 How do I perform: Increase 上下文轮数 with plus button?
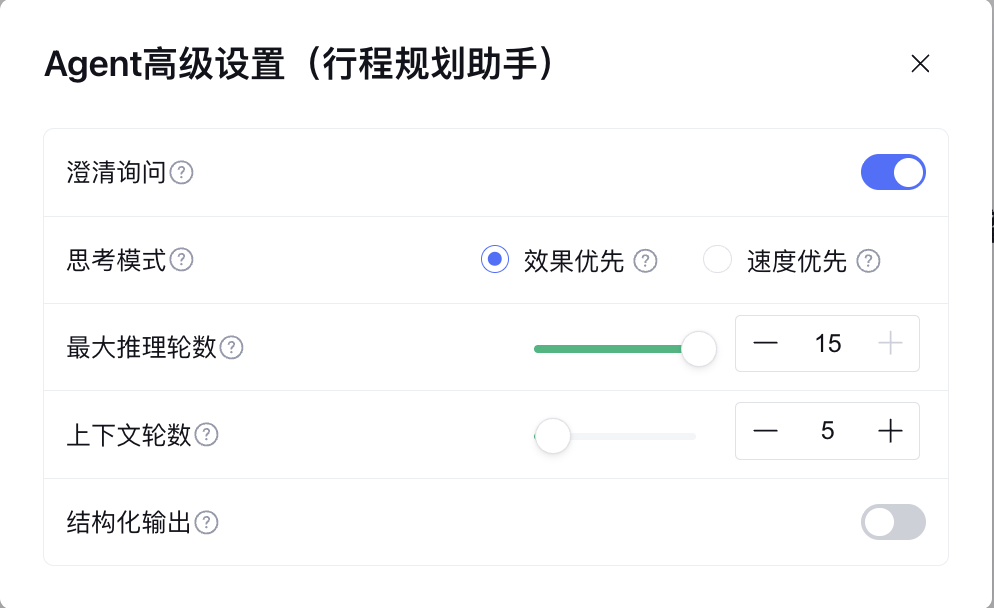pyautogui.click(x=890, y=431)
